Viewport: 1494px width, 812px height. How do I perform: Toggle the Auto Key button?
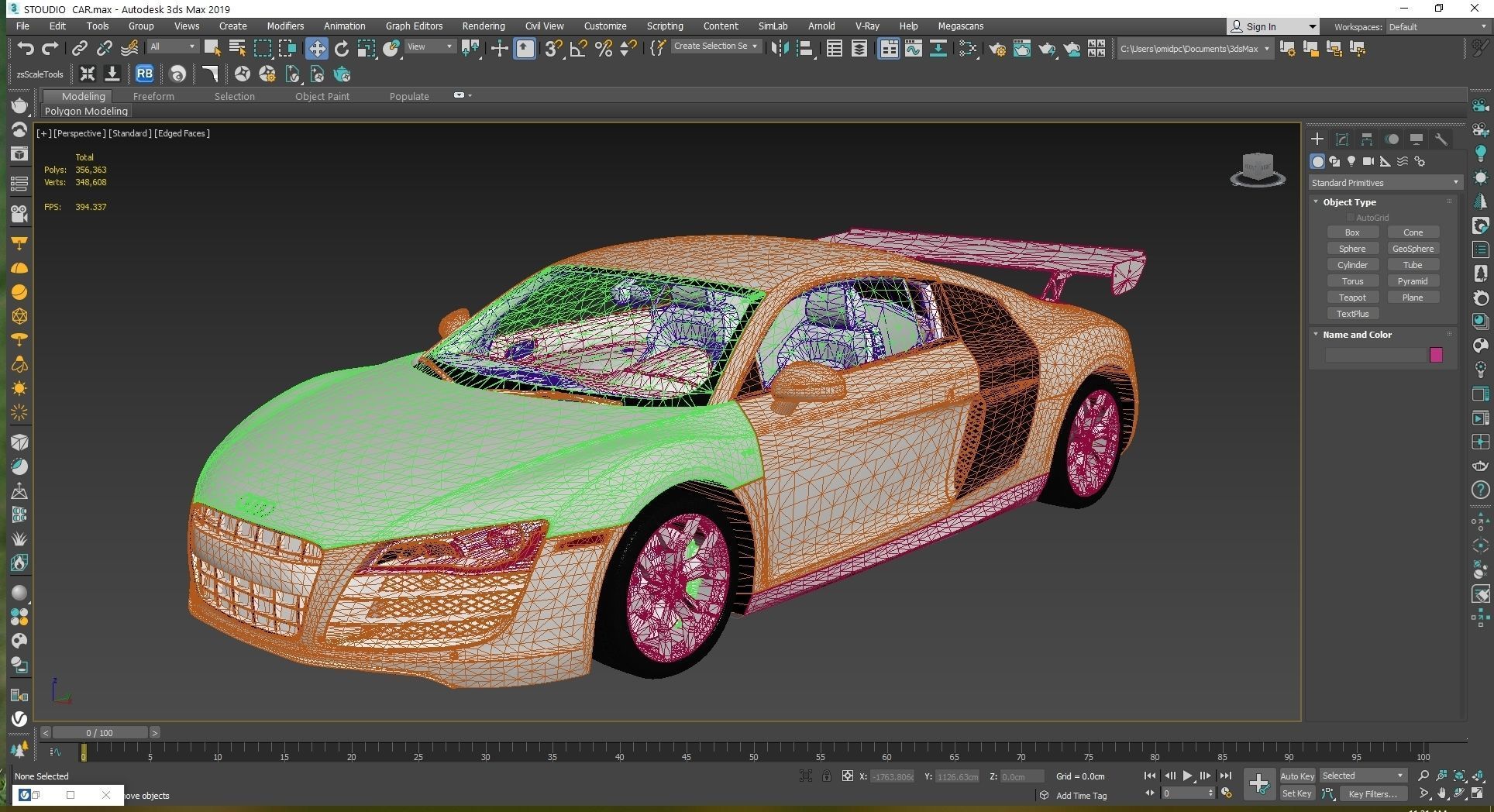click(x=1296, y=776)
